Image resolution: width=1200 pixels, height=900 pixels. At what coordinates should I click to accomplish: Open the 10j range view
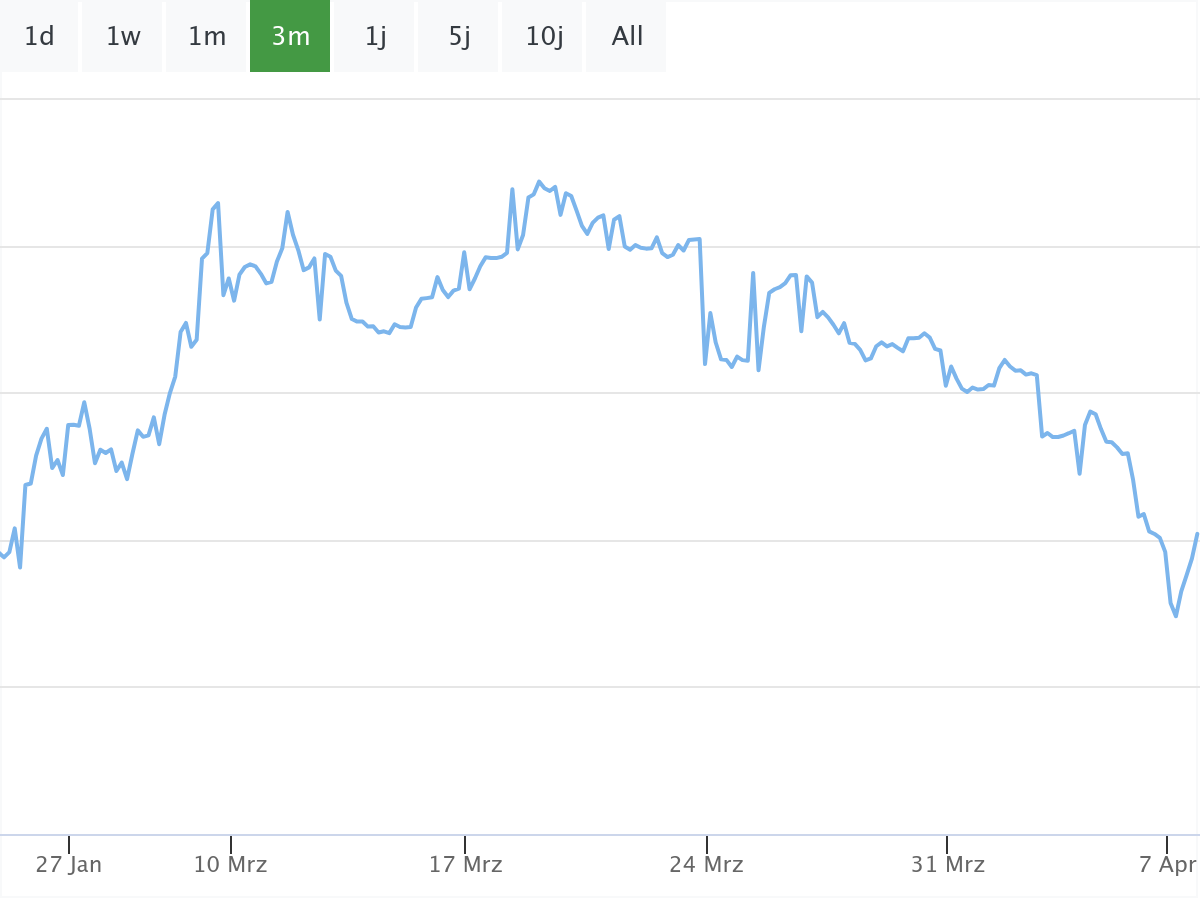point(544,37)
